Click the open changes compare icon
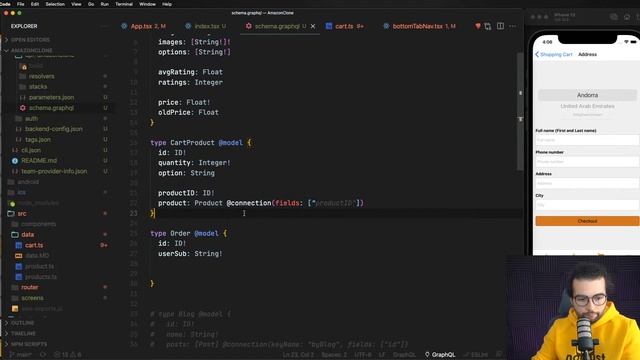Image resolution: width=640 pixels, height=360 pixels. (x=488, y=26)
